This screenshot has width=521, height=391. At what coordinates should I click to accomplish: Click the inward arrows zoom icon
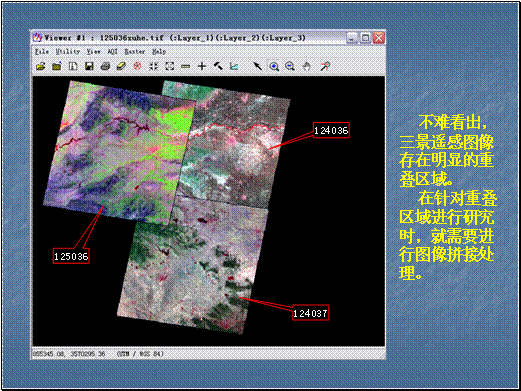153,66
